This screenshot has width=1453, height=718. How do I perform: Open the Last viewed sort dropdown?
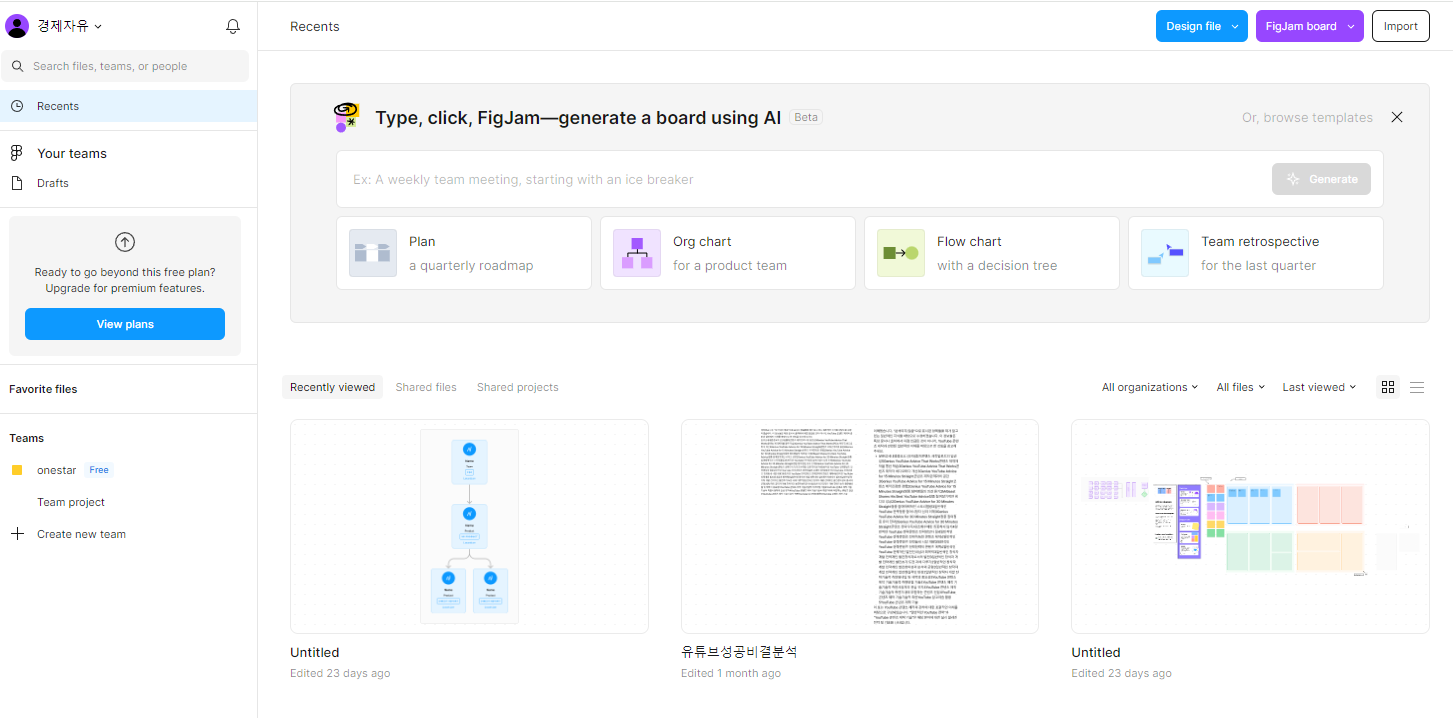pos(1319,387)
